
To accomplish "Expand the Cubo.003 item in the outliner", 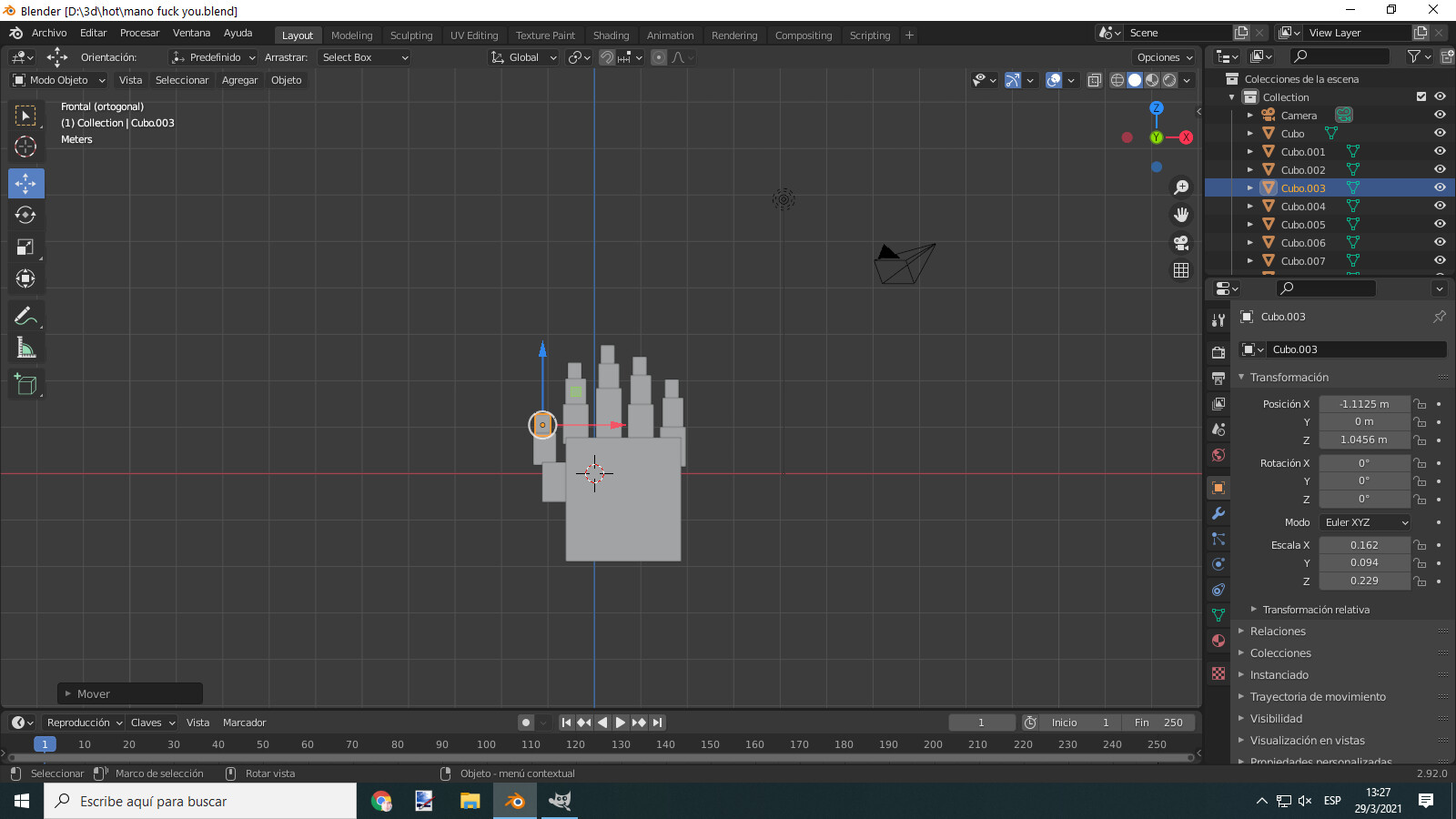I will [1251, 187].
